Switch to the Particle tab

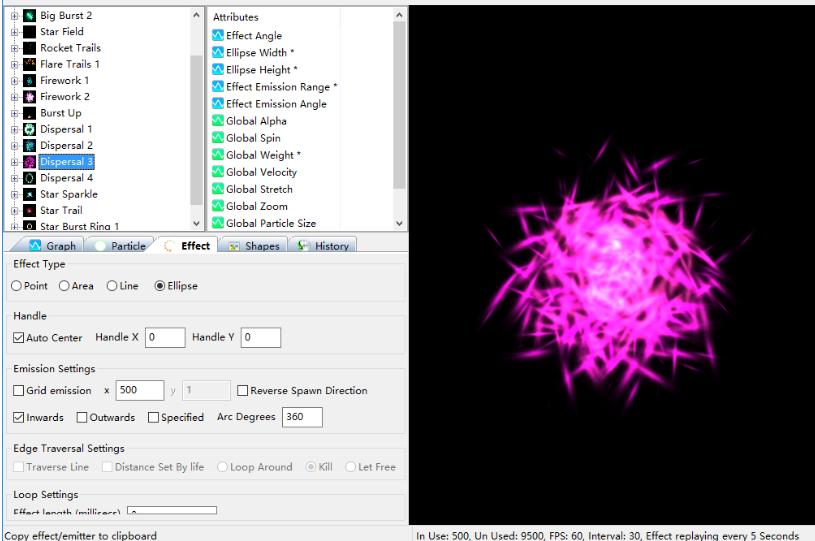coord(121,246)
